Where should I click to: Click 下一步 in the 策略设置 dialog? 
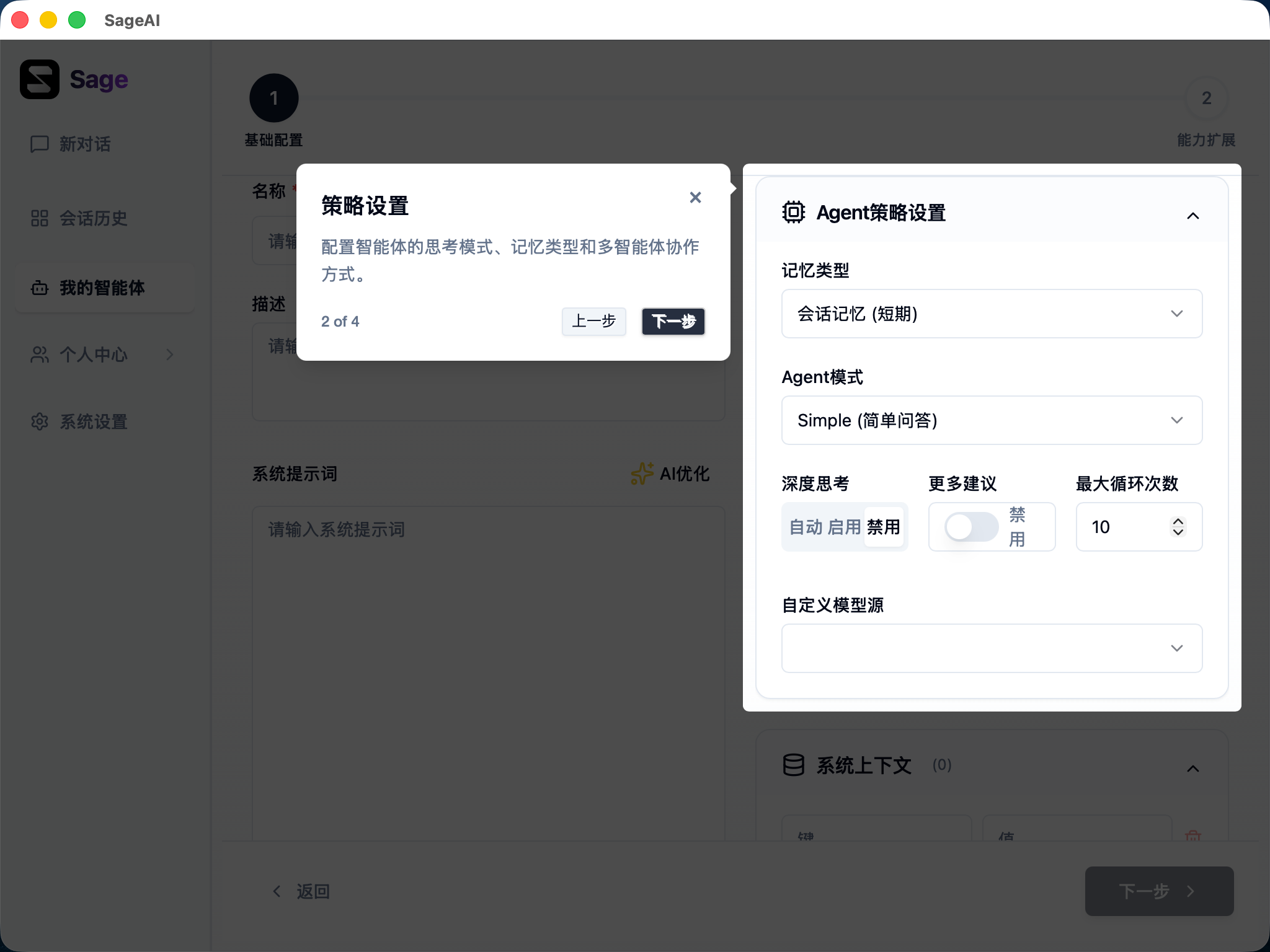672,322
